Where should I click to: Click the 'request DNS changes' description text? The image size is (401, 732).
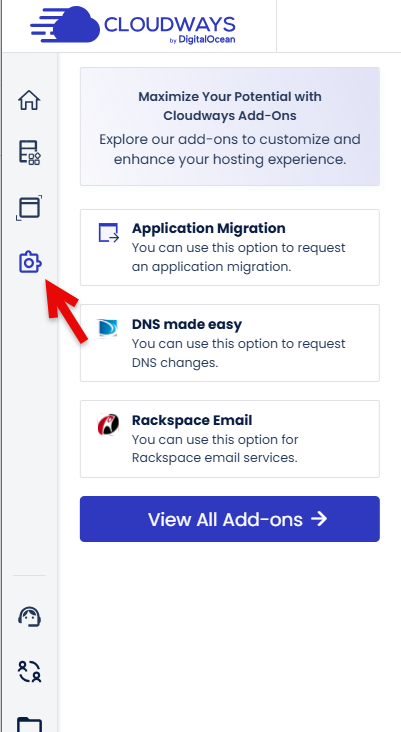[x=239, y=353]
